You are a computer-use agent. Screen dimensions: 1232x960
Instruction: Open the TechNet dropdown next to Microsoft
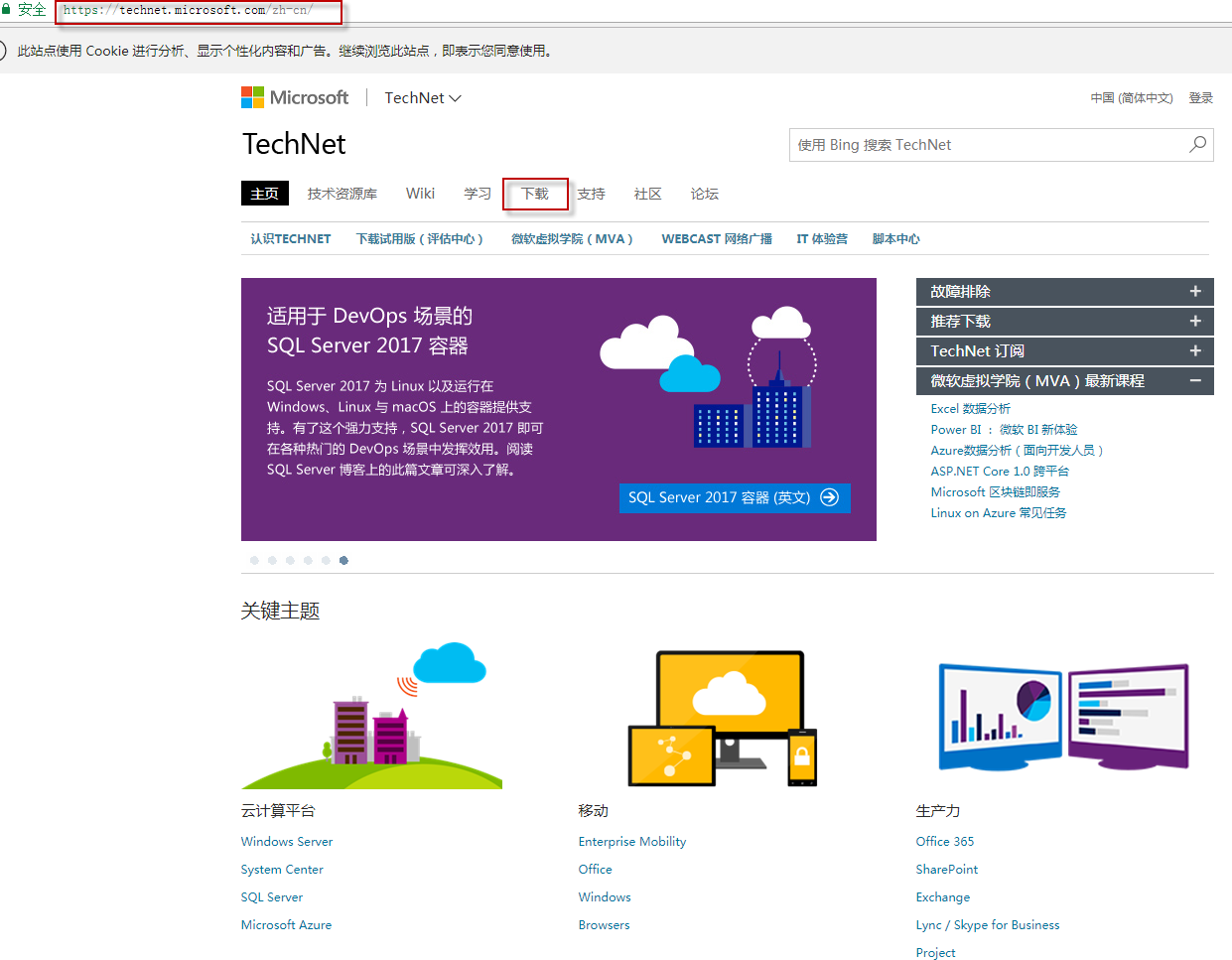tap(423, 98)
